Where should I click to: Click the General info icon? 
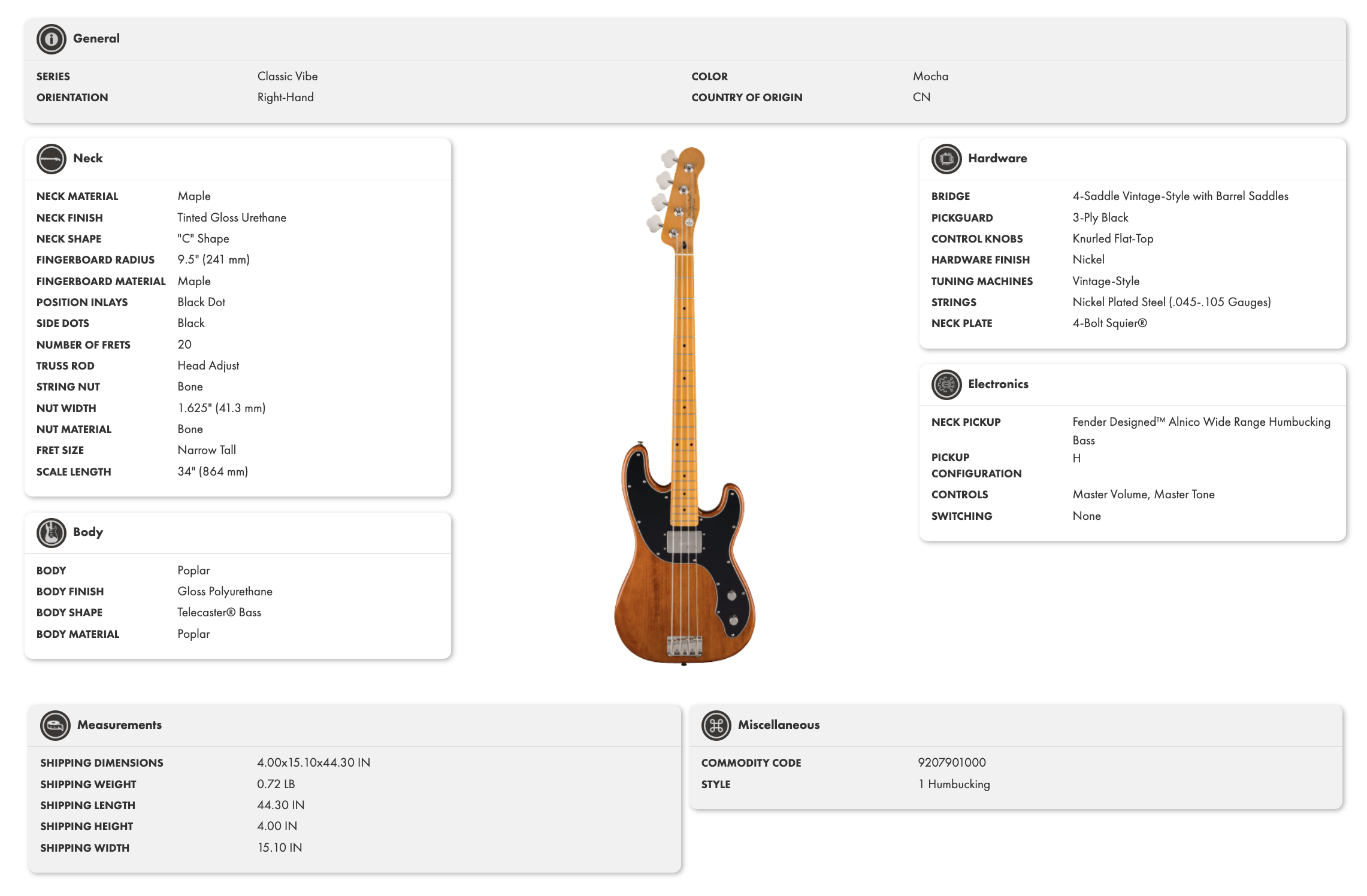pos(51,39)
